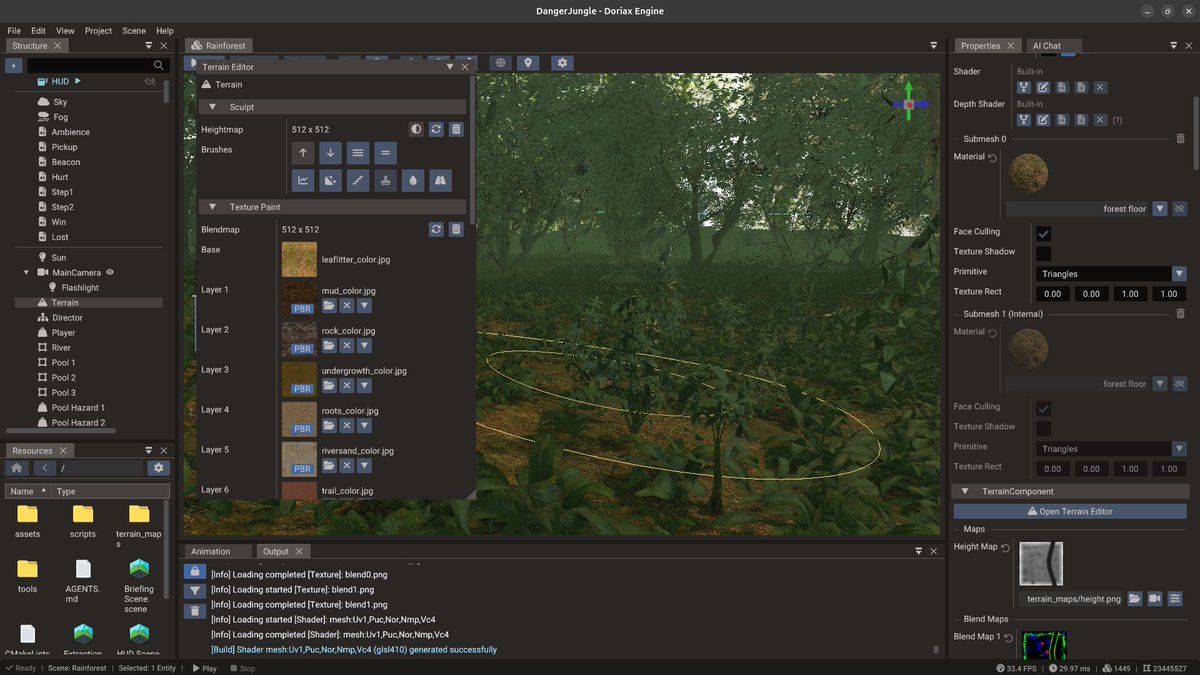This screenshot has height=675, width=1200.
Task: Add entity with plus button in Structure
Action: click(13, 65)
